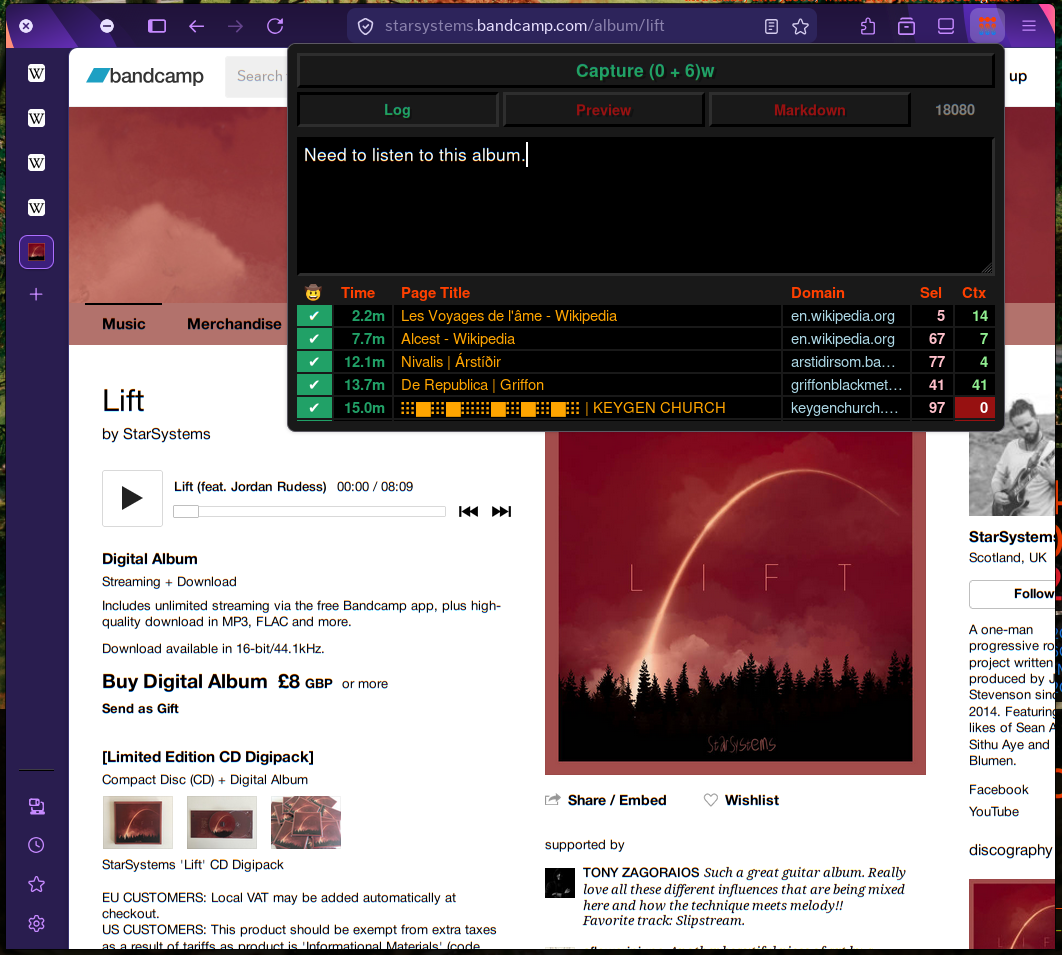Open browsing history via the clock icon

tap(35, 844)
